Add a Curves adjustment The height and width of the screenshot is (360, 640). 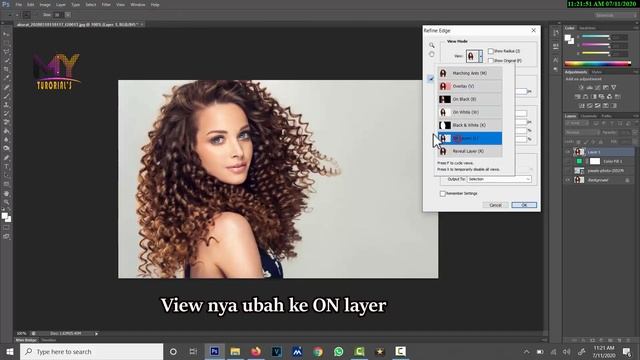coord(598,87)
